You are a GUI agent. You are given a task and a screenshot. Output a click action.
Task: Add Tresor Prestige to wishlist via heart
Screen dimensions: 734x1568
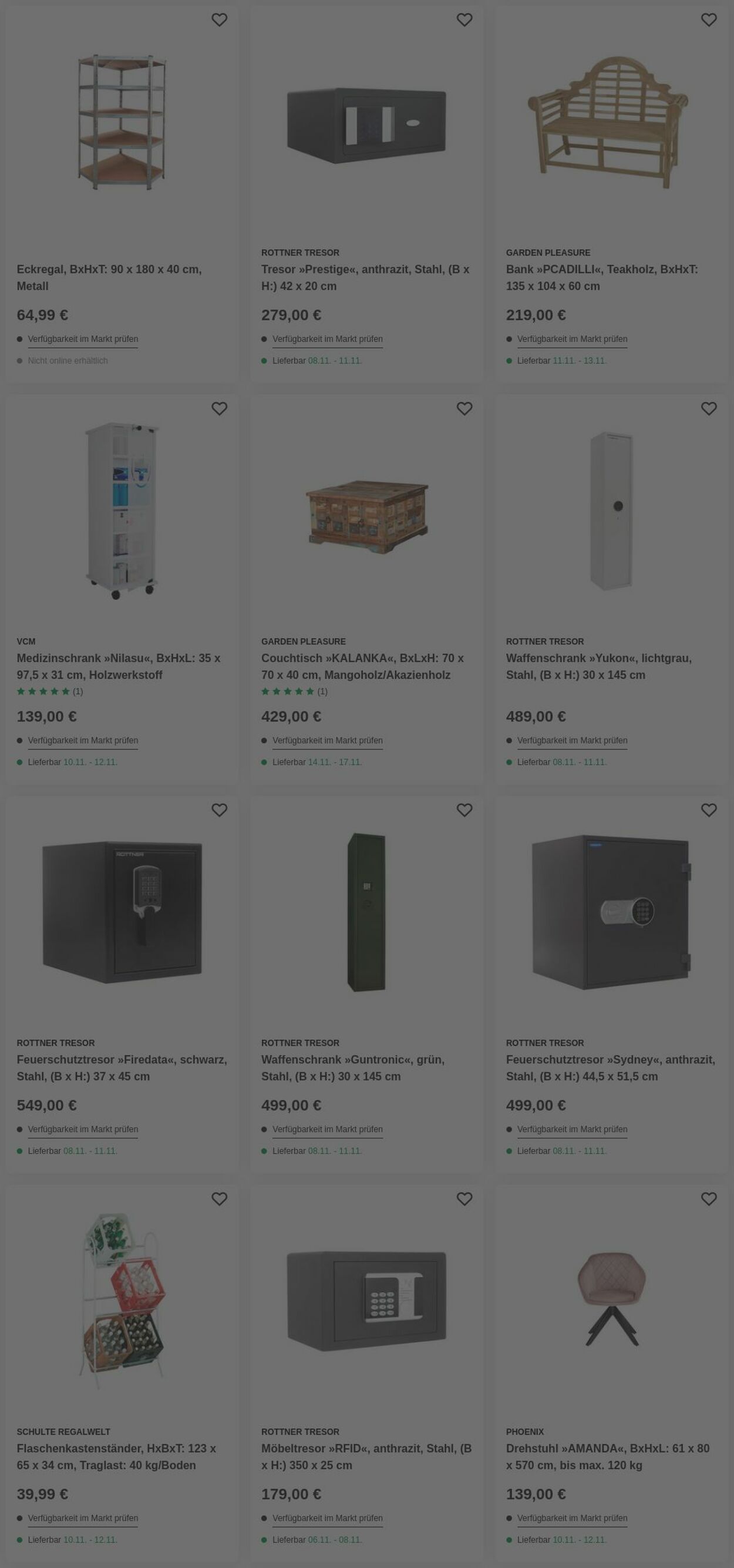(464, 20)
